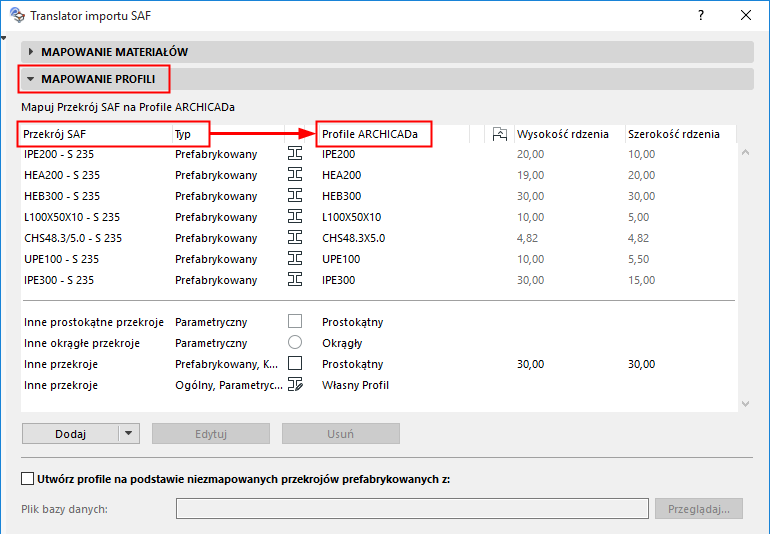The width and height of the screenshot is (770, 534).
Task: Select Inne okrągłe przekroje row
Action: click(378, 343)
